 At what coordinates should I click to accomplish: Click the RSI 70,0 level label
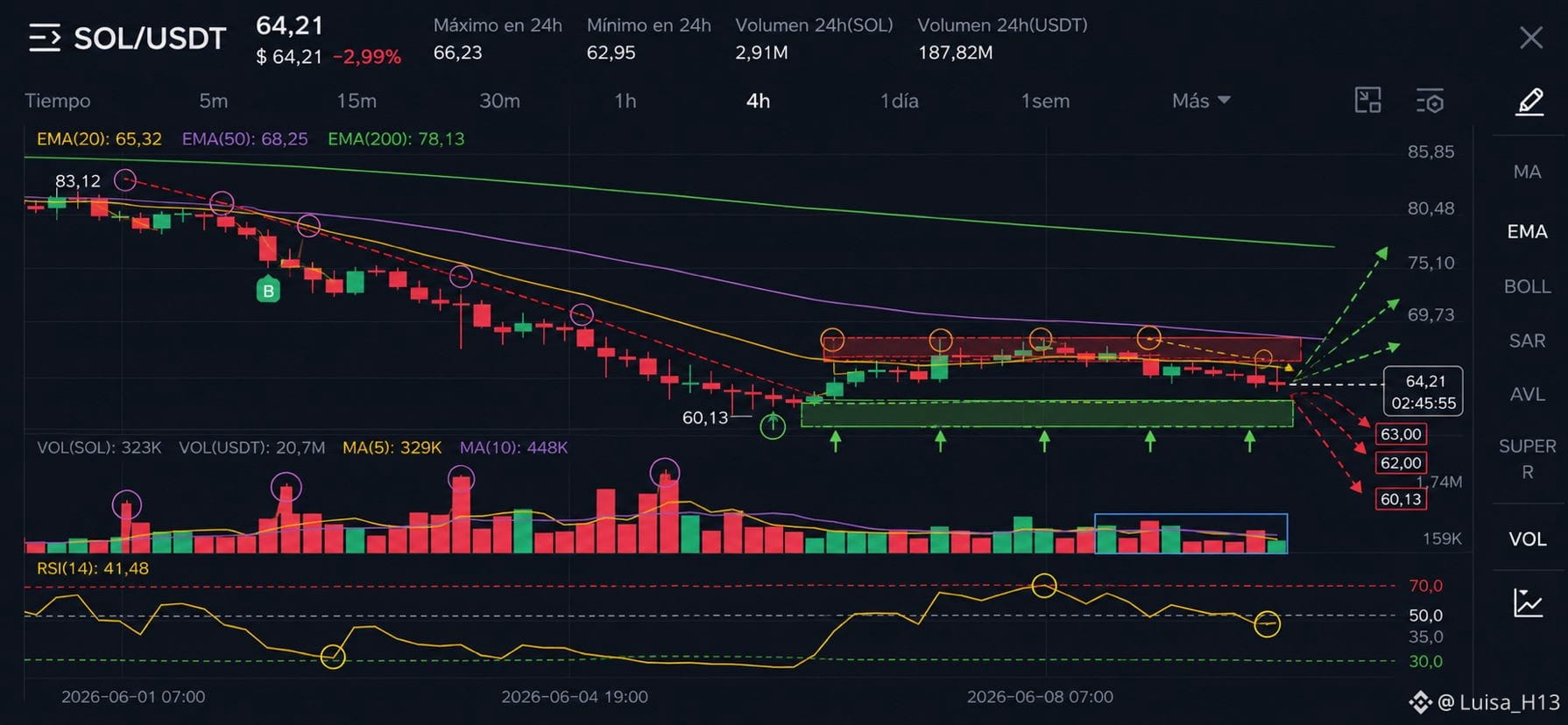point(1425,586)
